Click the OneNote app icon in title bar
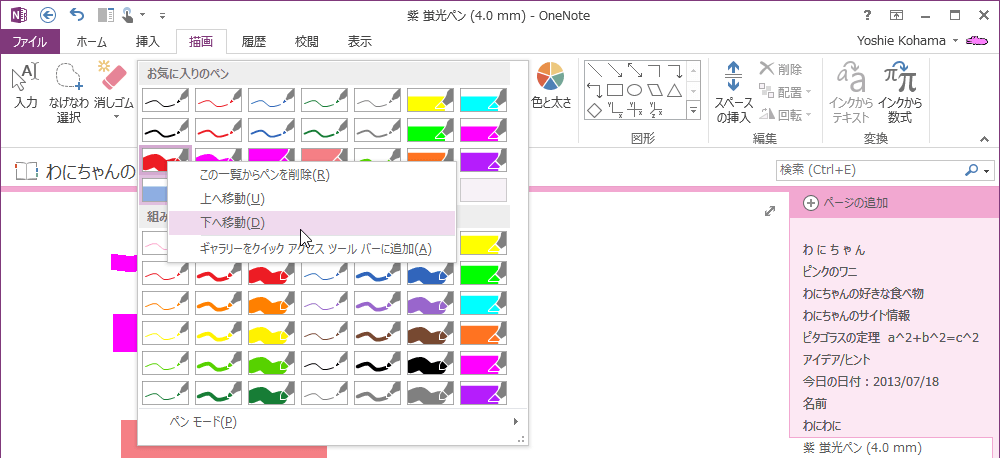1000x458 pixels. pyautogui.click(x=18, y=15)
